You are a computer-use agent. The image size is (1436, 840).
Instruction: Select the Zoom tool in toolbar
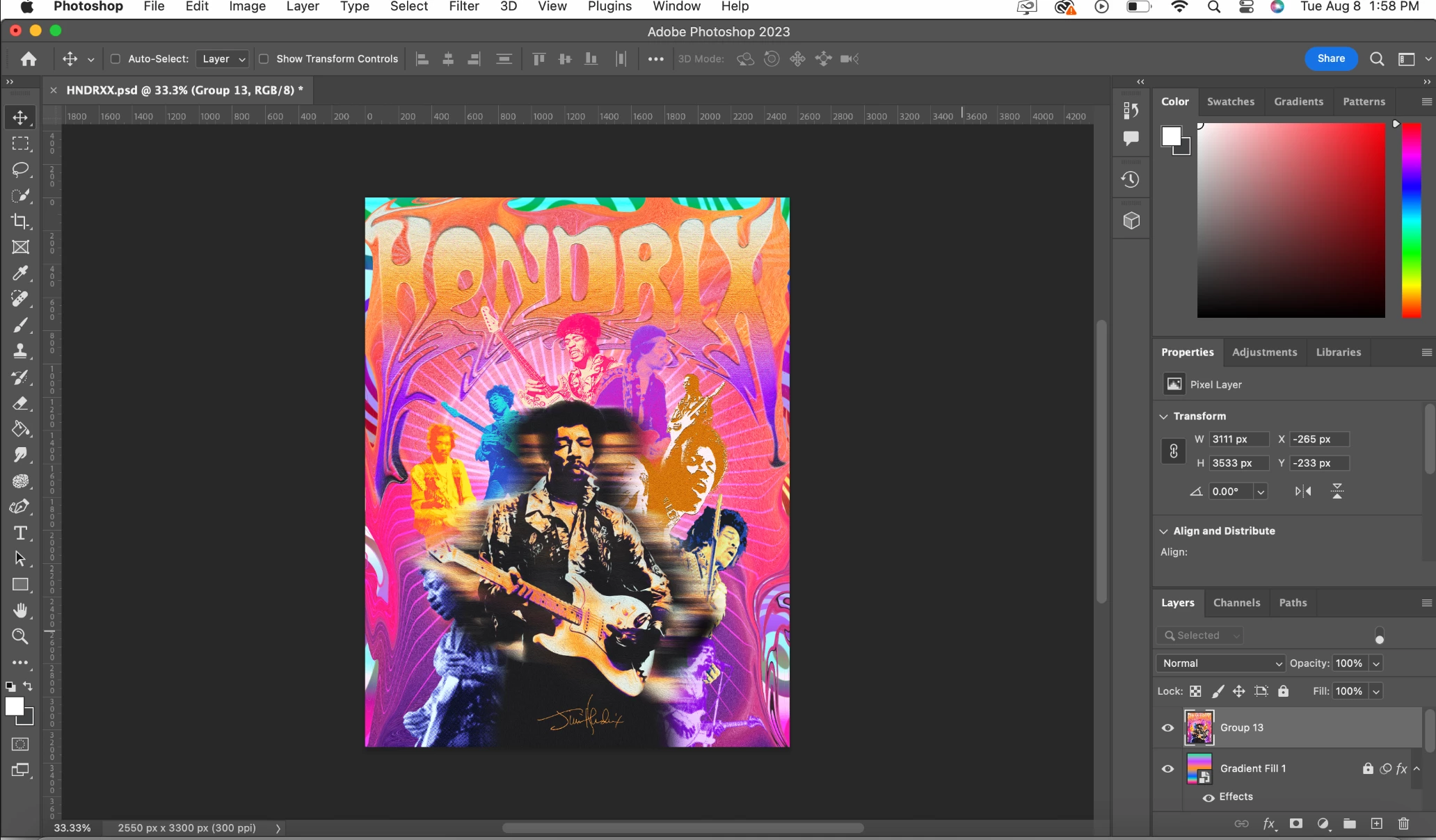coord(20,636)
